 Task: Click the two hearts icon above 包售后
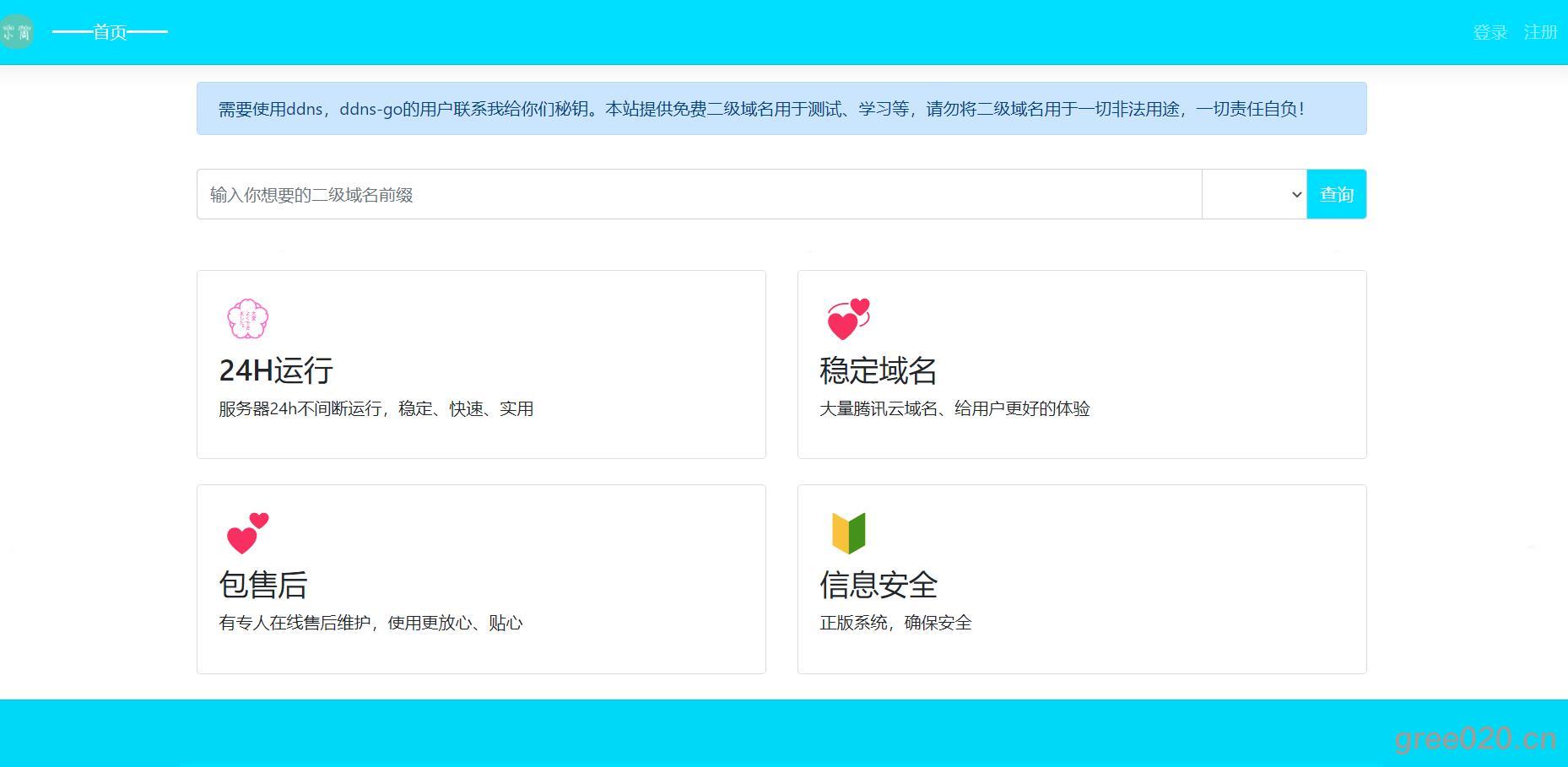click(x=247, y=533)
